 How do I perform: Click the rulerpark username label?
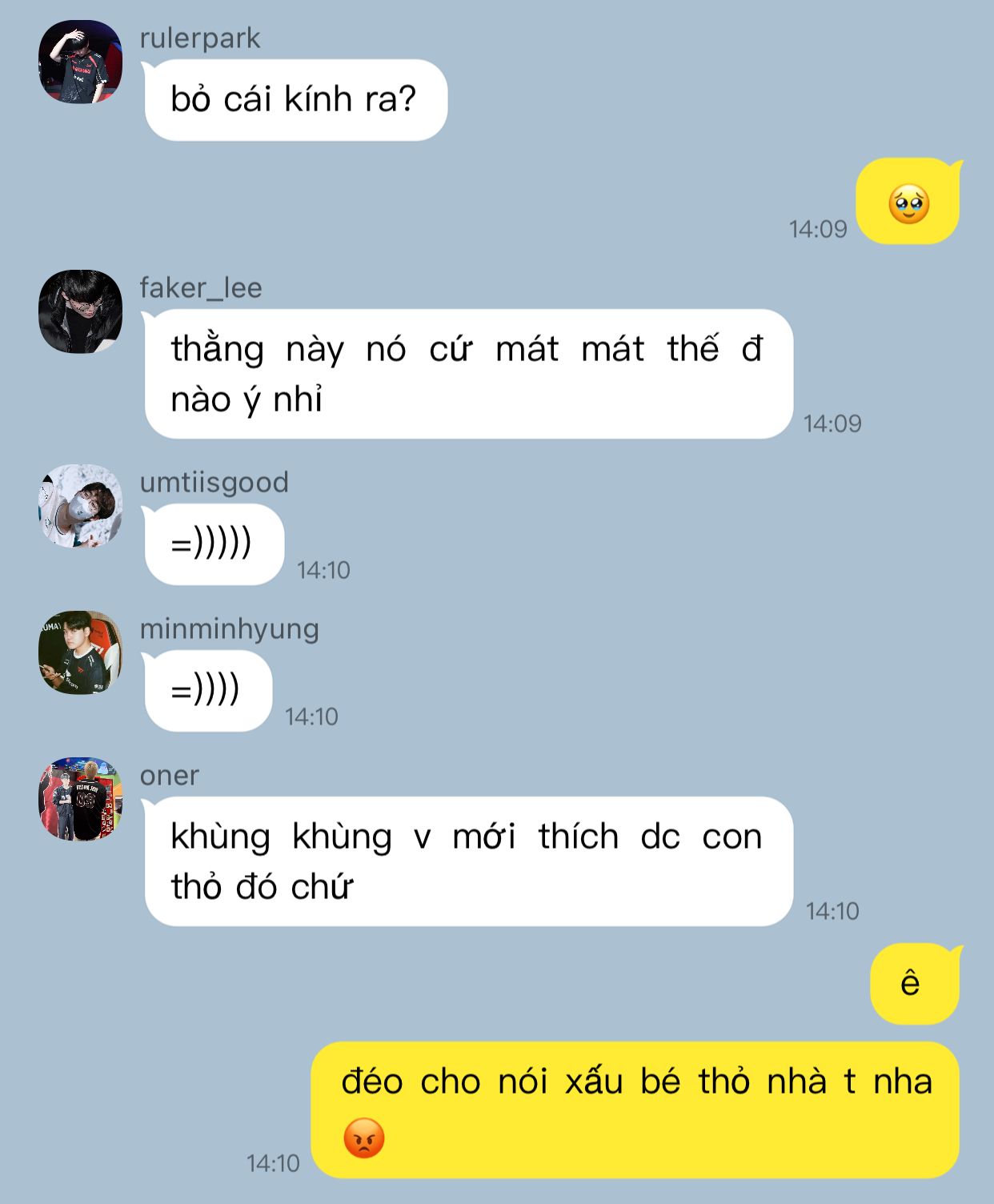point(200,38)
